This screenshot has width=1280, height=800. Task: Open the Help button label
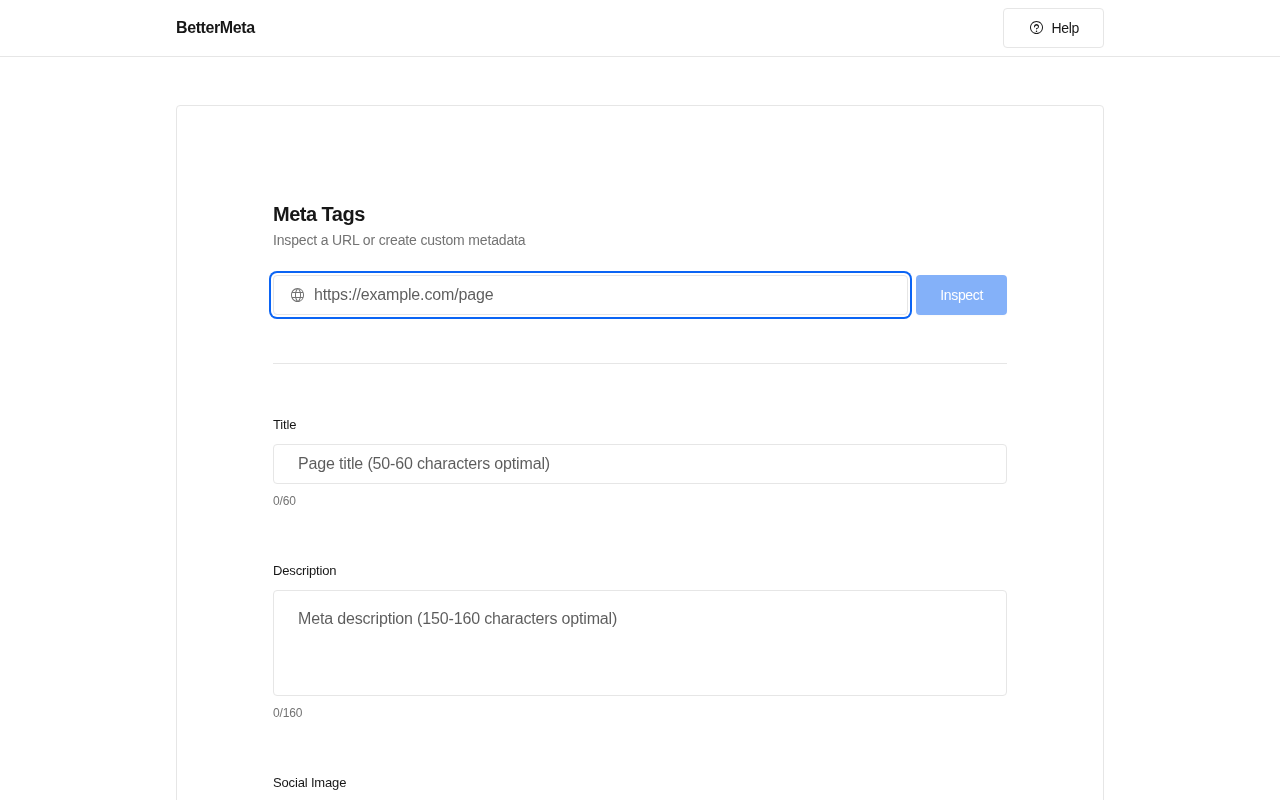tap(1065, 28)
